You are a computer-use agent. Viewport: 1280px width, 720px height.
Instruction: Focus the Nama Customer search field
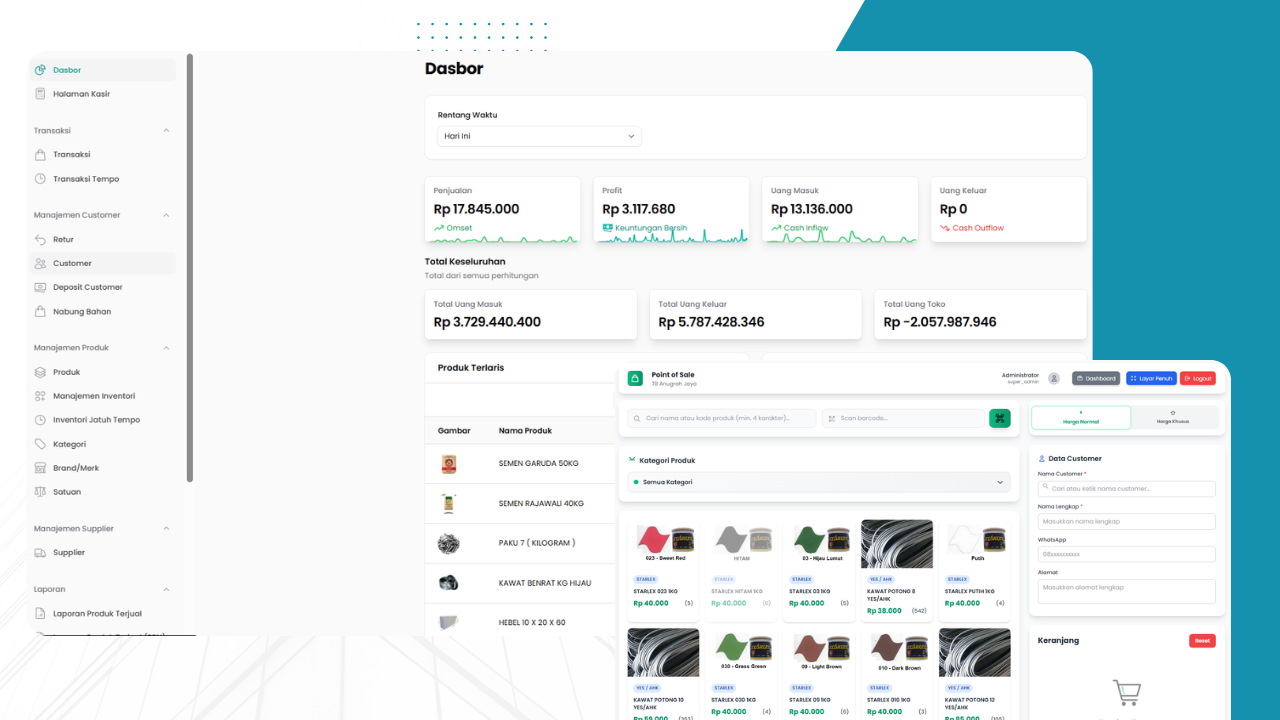coord(1126,488)
